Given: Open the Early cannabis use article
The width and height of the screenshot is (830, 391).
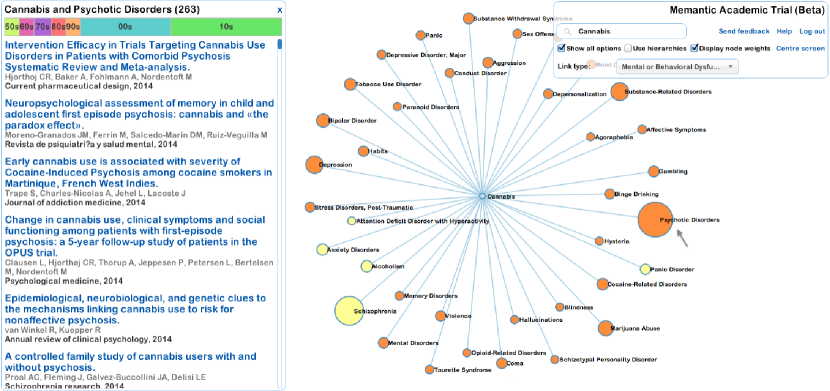Looking at the screenshot, I should tap(138, 172).
